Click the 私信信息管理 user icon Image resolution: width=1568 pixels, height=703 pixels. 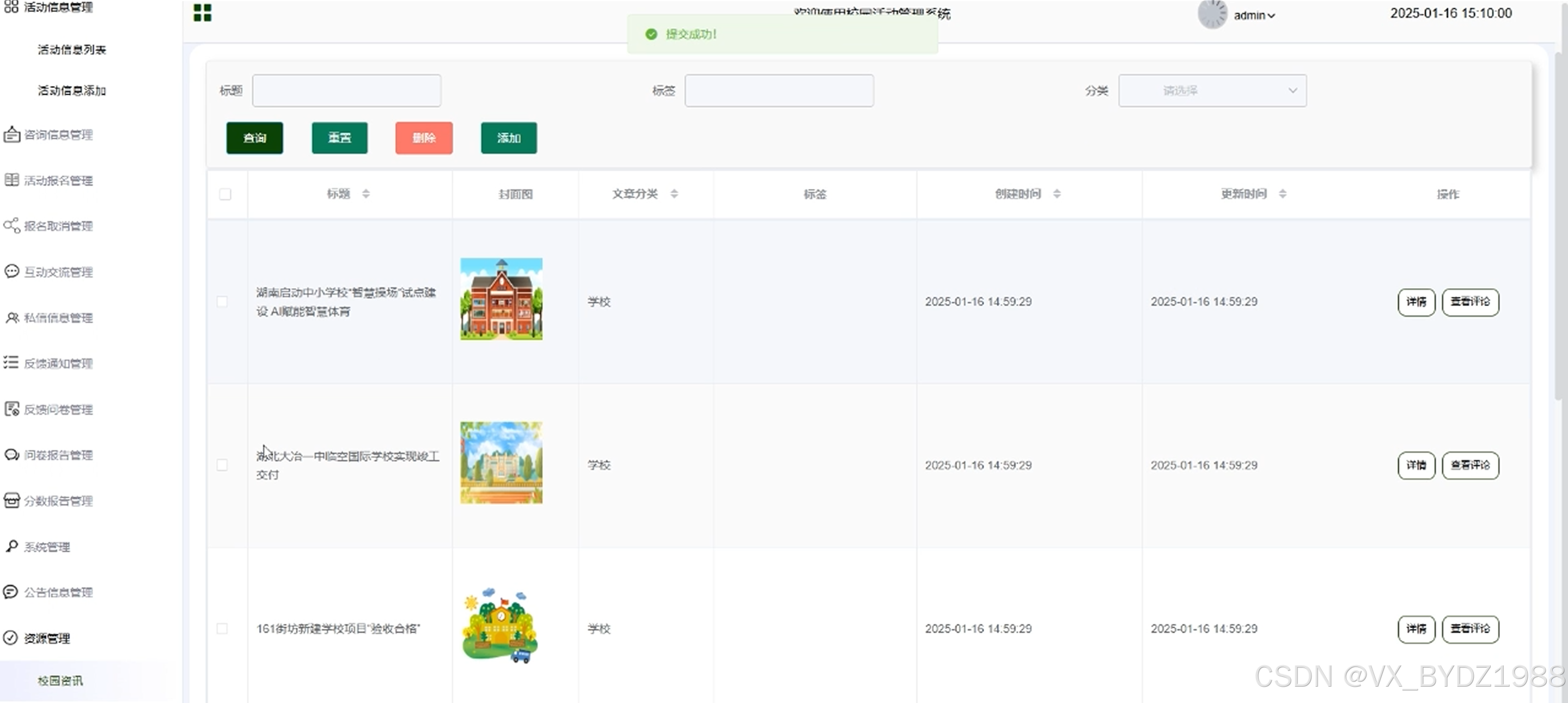(11, 317)
